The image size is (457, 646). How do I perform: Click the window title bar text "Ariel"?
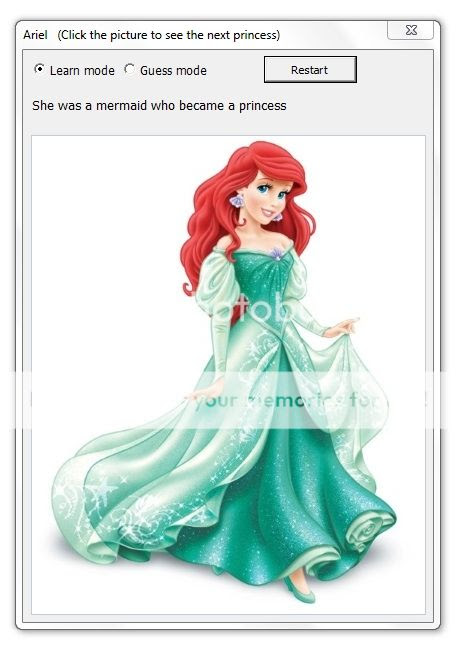[x=35, y=35]
